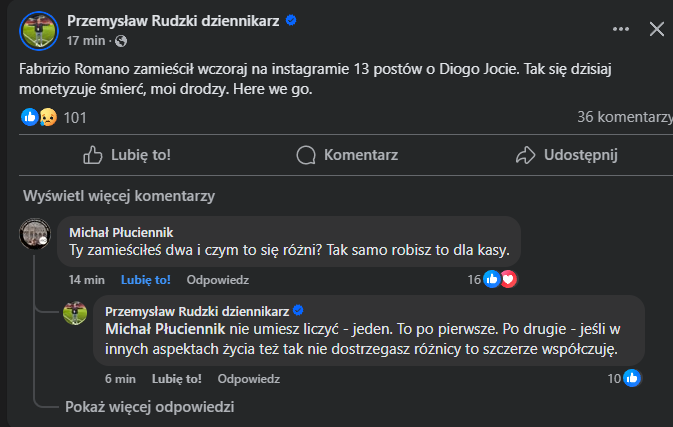Click Przemysław Rudzki avatar in reply

75,314
